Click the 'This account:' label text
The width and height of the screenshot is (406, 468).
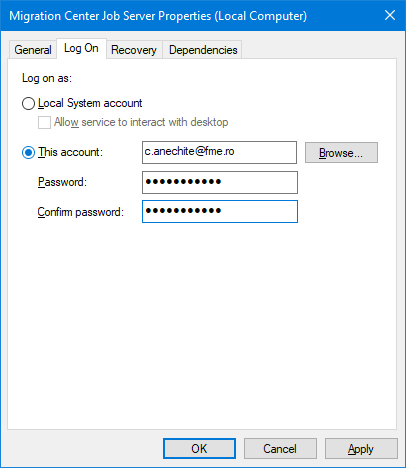tap(70, 152)
